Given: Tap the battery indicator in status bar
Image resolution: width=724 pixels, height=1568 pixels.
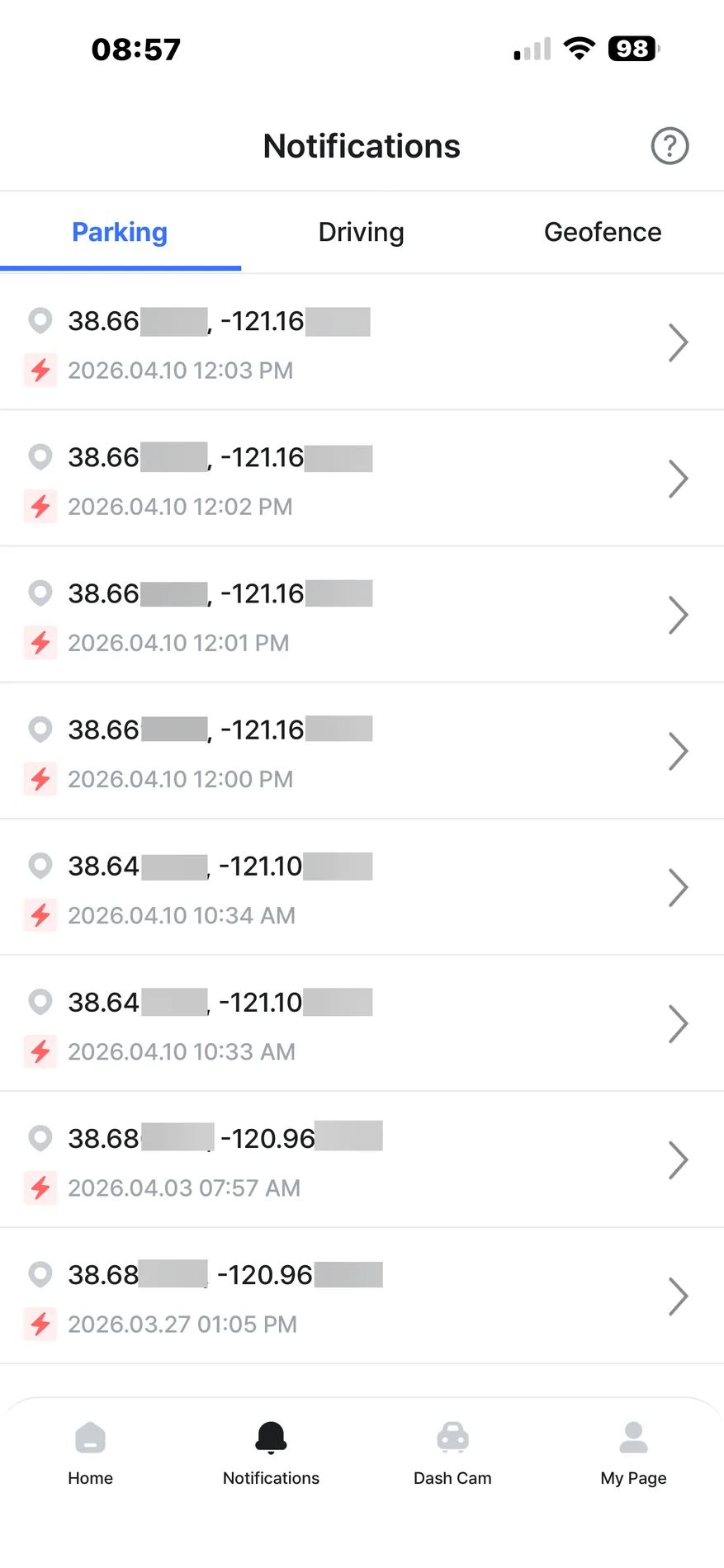Looking at the screenshot, I should [x=633, y=50].
